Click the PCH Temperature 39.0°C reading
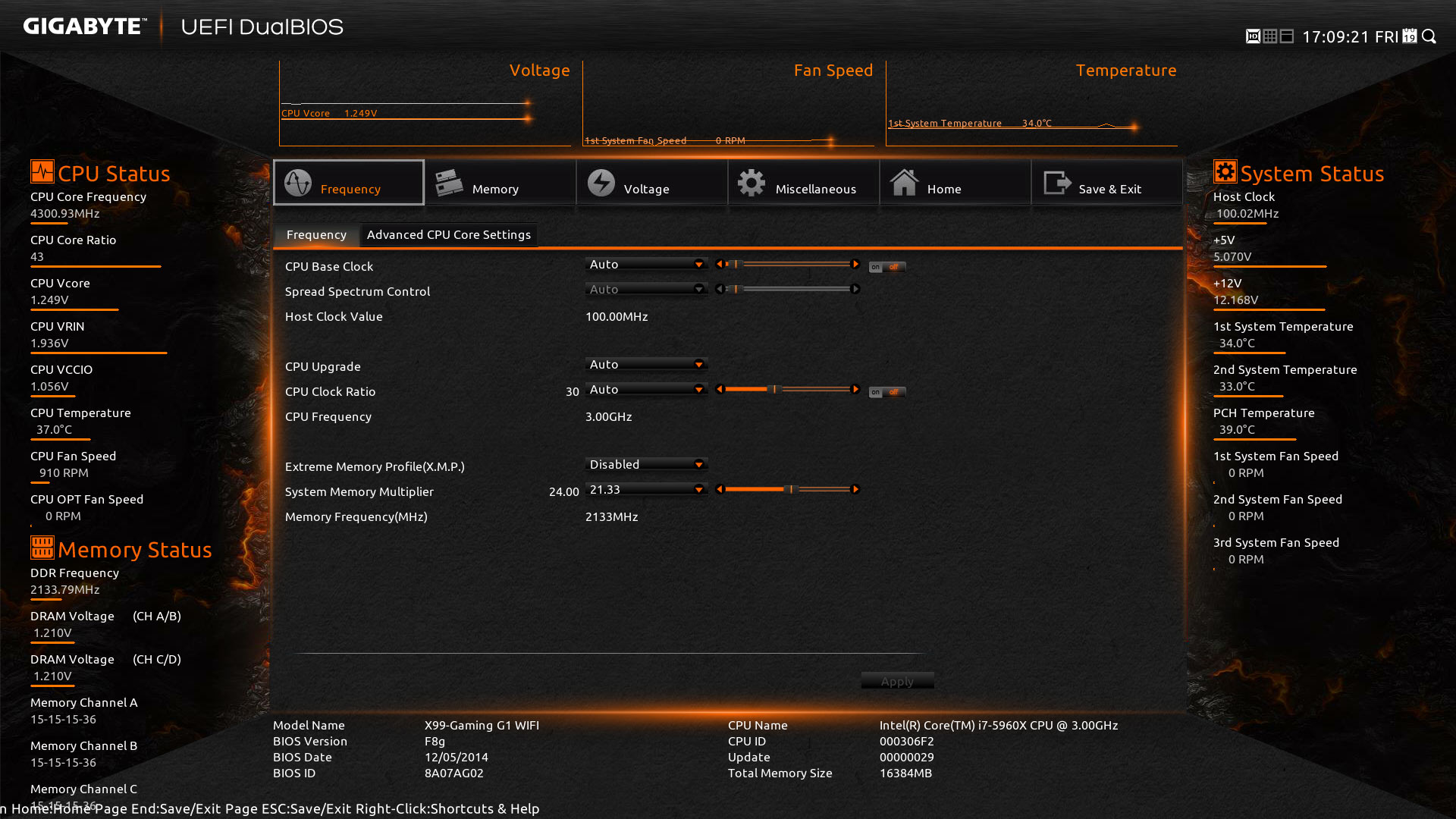 [1237, 429]
